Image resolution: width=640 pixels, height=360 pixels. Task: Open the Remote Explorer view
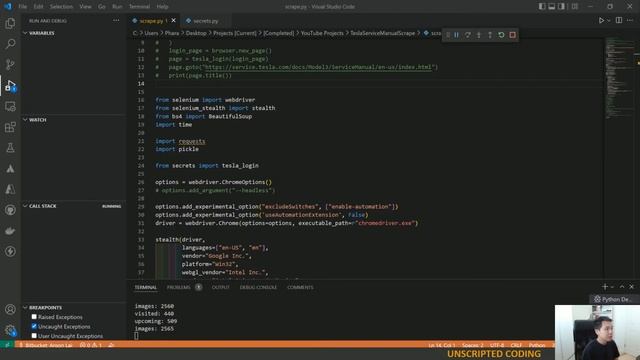10,107
